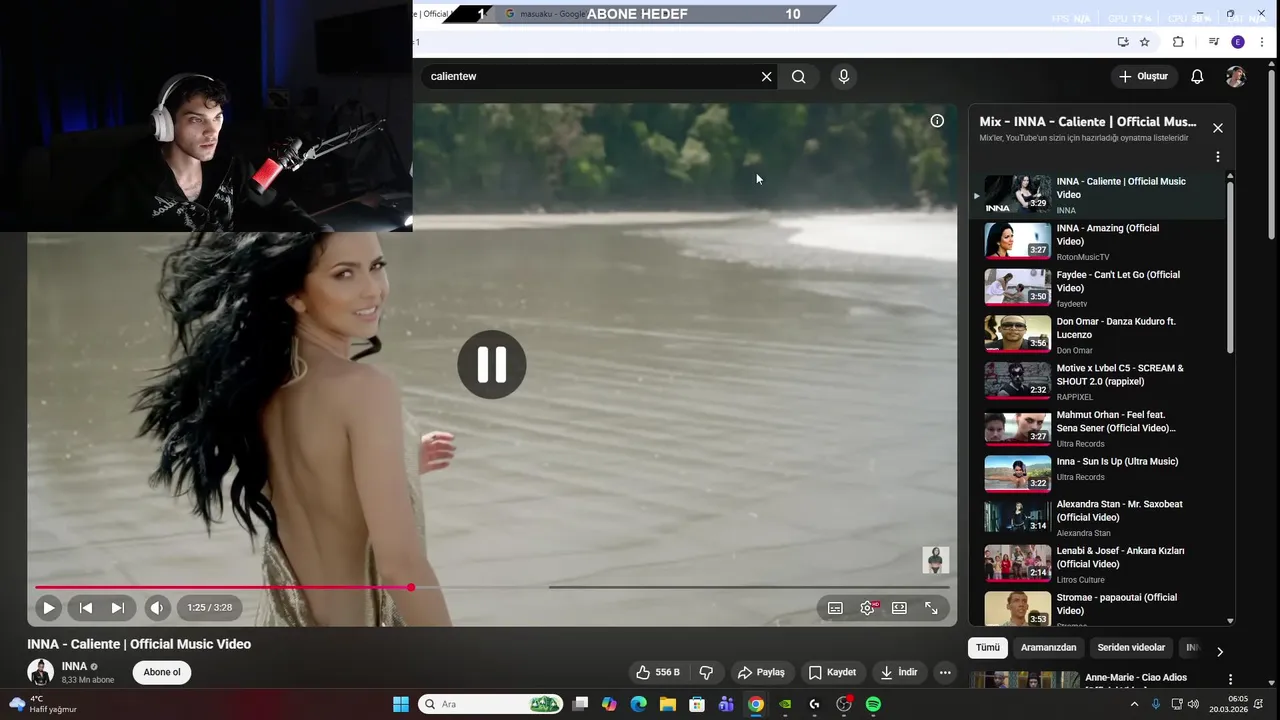
Task: Open more actions ellipsis below video
Action: [x=945, y=672]
